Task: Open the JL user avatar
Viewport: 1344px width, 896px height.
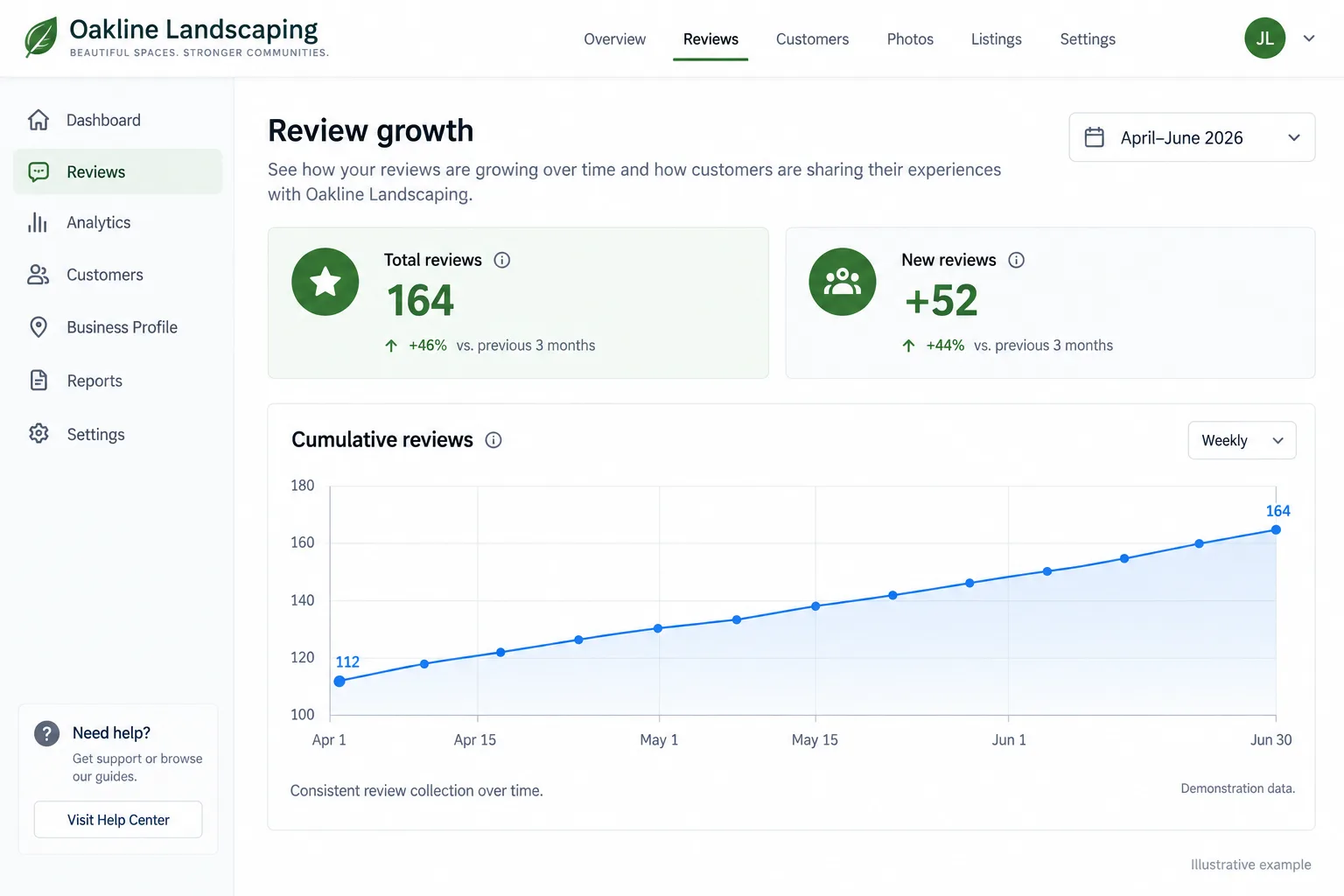Action: coord(1265,38)
